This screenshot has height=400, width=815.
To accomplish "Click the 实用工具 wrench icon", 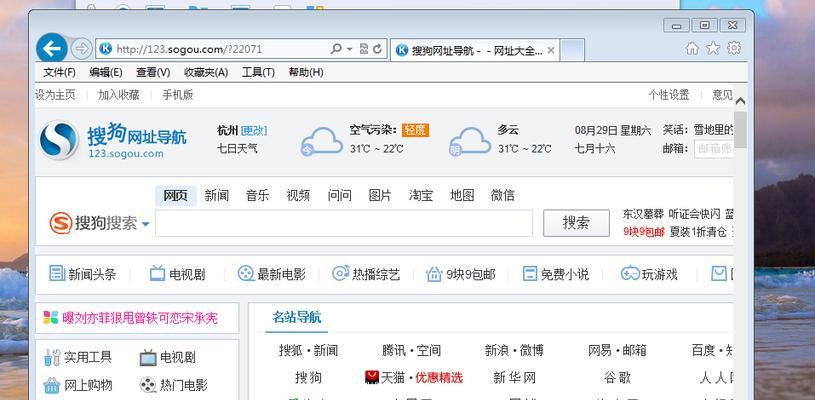I will (52, 357).
